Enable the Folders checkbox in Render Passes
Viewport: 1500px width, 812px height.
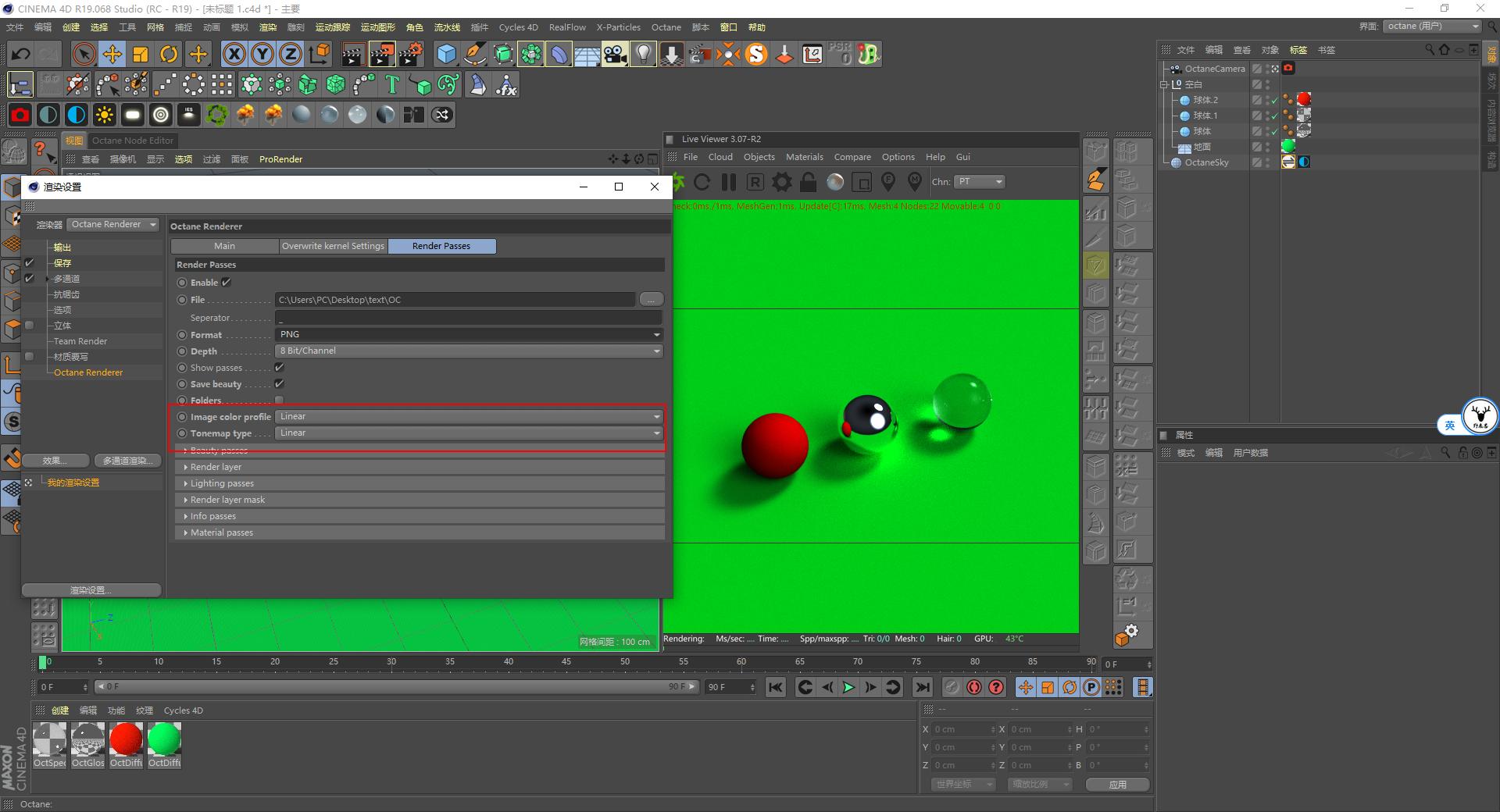(x=278, y=400)
